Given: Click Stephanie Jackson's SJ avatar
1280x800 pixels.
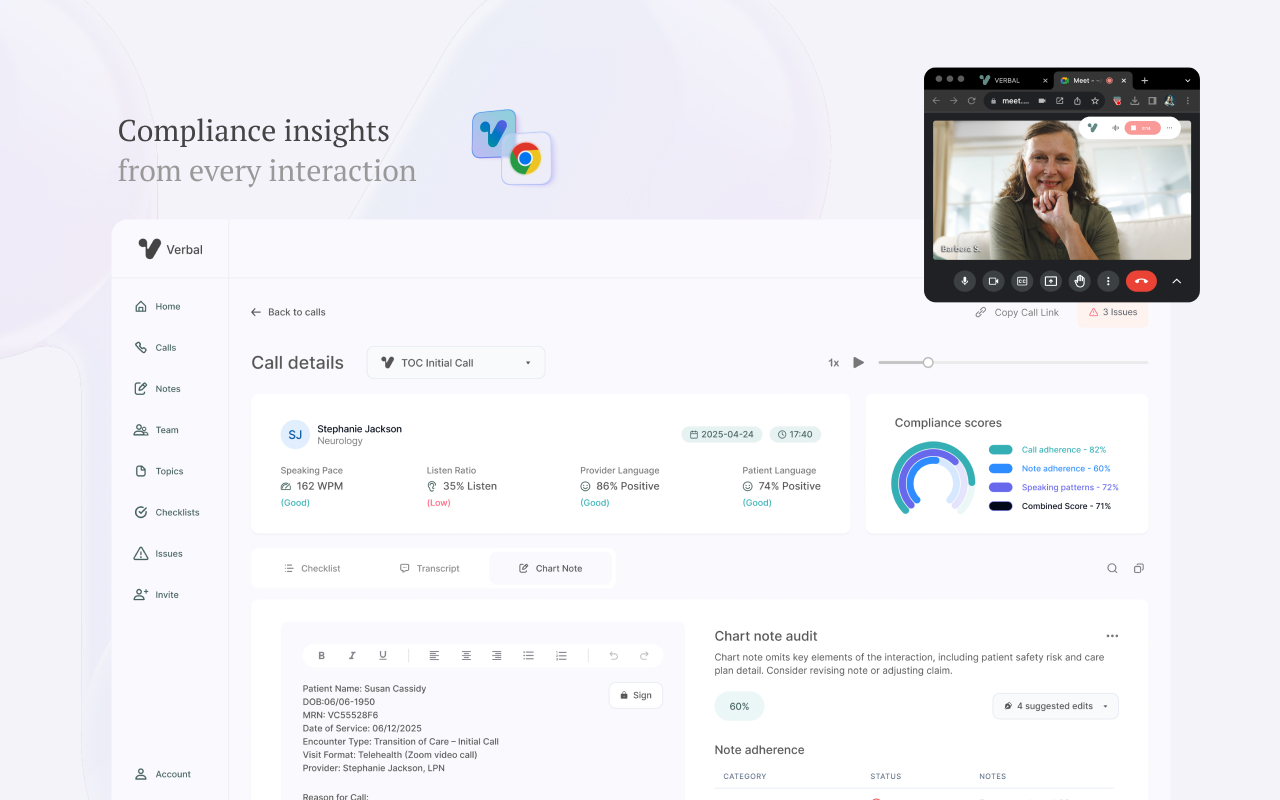Looking at the screenshot, I should click(295, 434).
